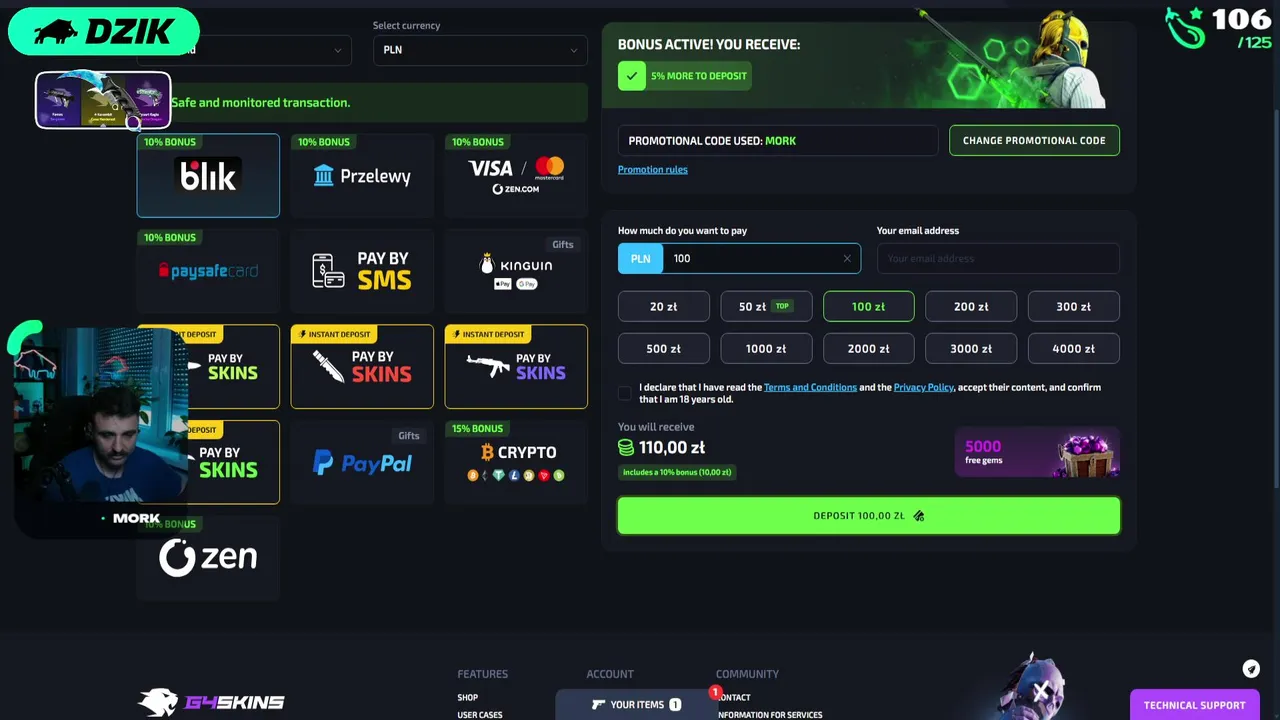Select the 1000 zł amount

tap(766, 349)
